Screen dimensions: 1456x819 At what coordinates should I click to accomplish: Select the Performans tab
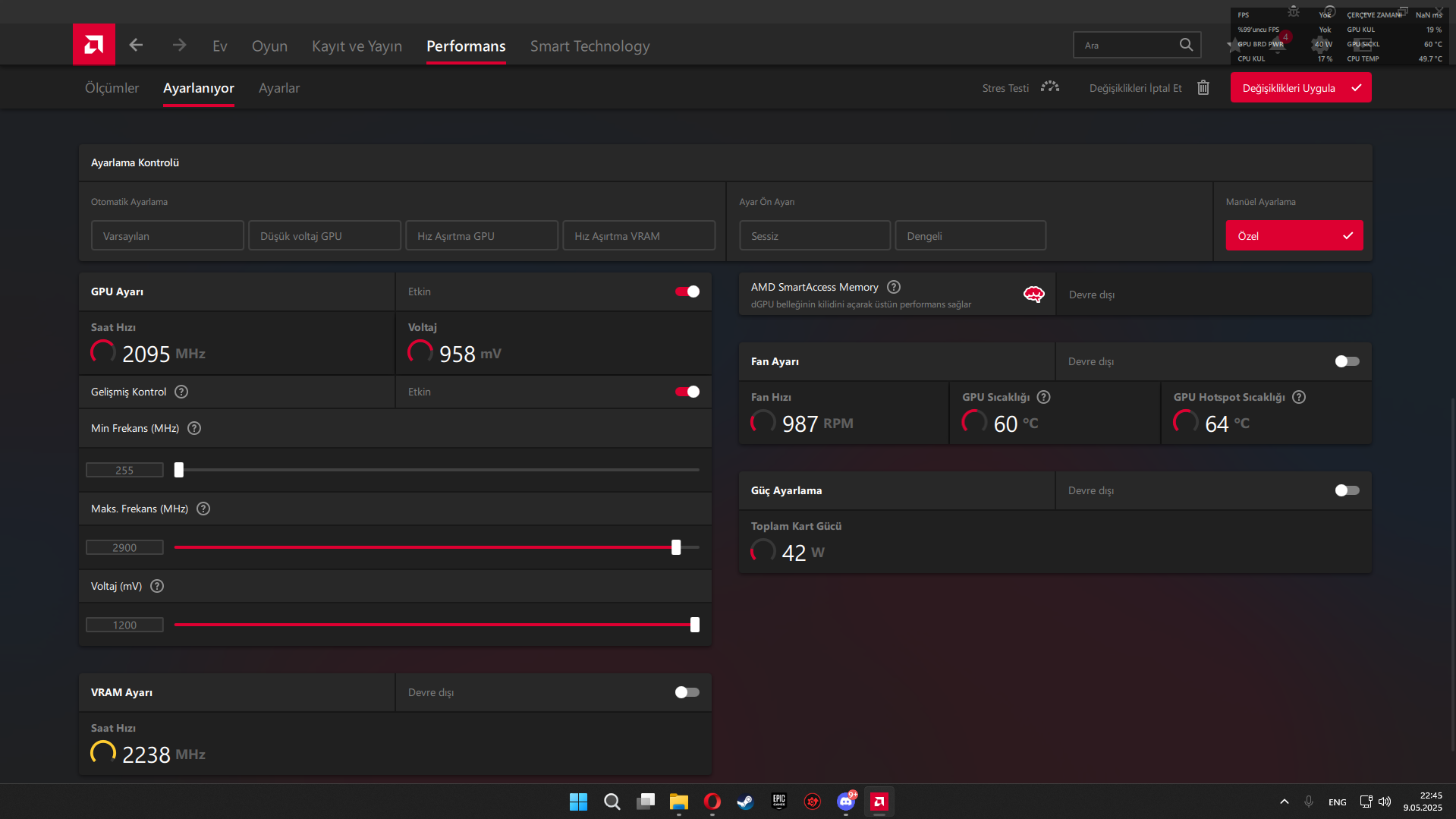pos(466,46)
